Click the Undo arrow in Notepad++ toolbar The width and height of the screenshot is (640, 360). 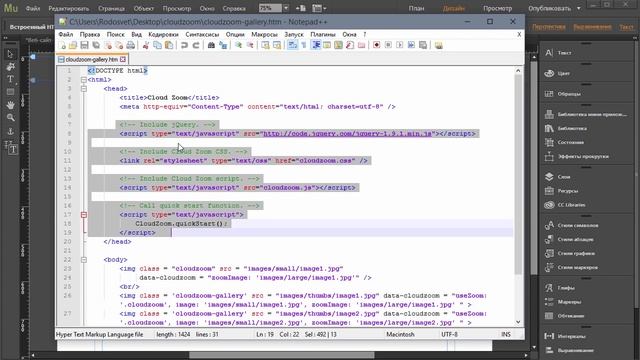[x=184, y=45]
